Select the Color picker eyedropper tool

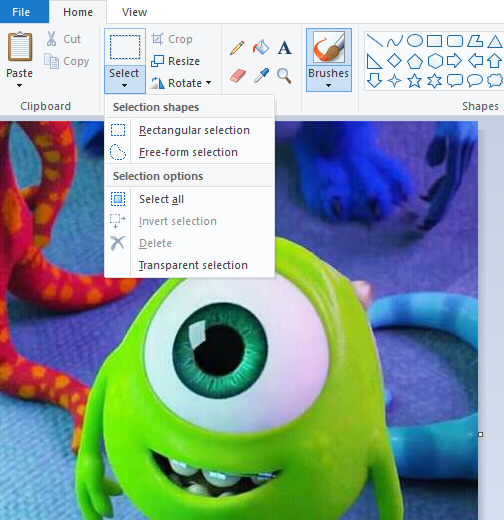(x=261, y=76)
